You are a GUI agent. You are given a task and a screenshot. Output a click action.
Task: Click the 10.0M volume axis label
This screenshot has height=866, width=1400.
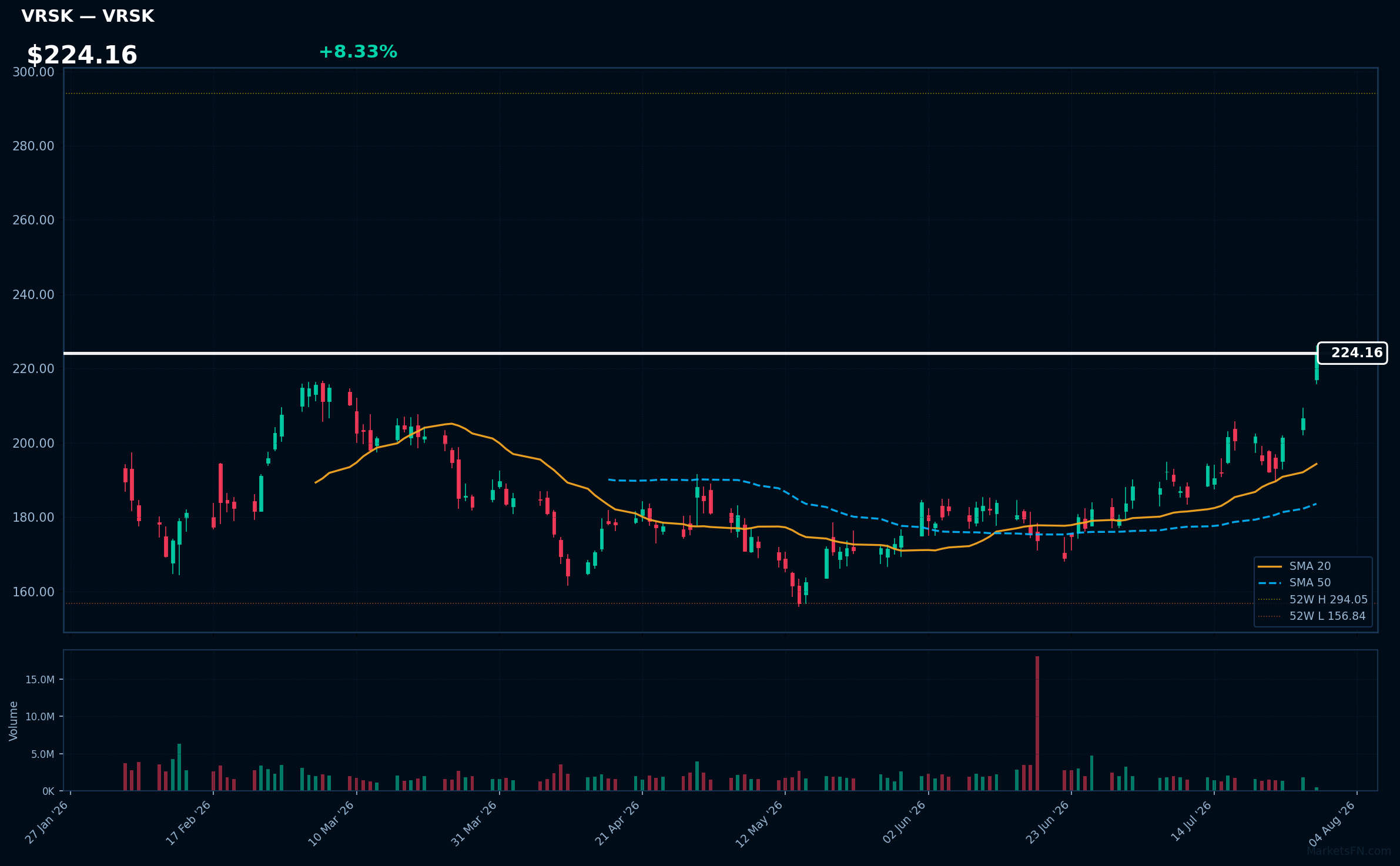coord(40,717)
